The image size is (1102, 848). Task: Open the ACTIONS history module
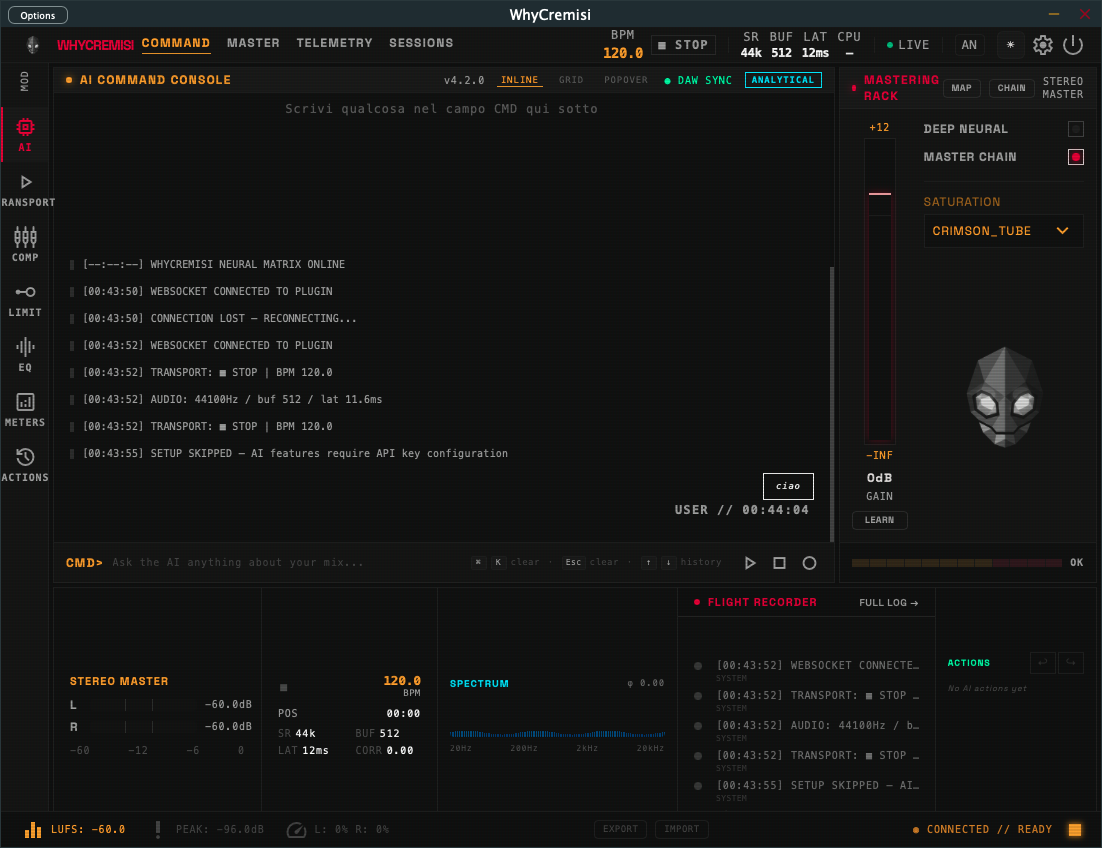pos(25,465)
